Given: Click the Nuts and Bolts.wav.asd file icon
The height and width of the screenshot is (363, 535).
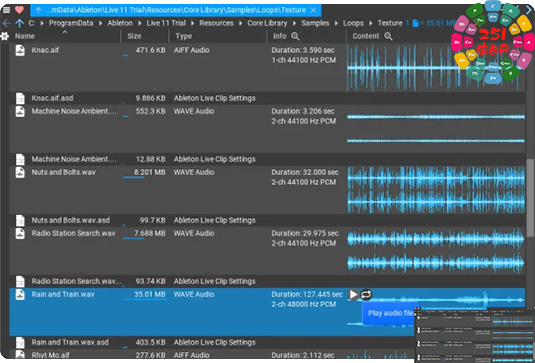Looking at the screenshot, I should [x=20, y=220].
